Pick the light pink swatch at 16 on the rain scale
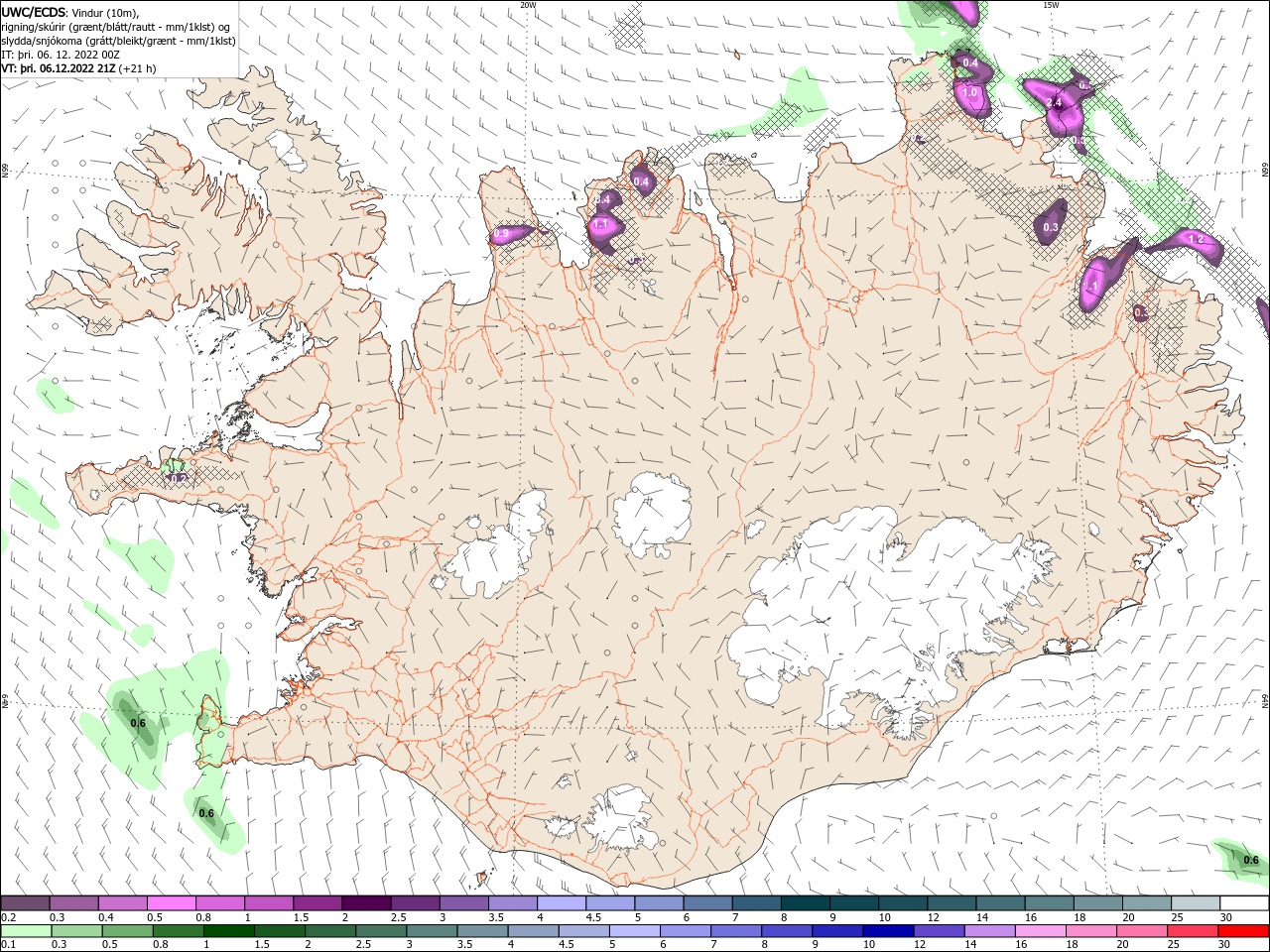The width and height of the screenshot is (1270, 952). [x=1041, y=931]
